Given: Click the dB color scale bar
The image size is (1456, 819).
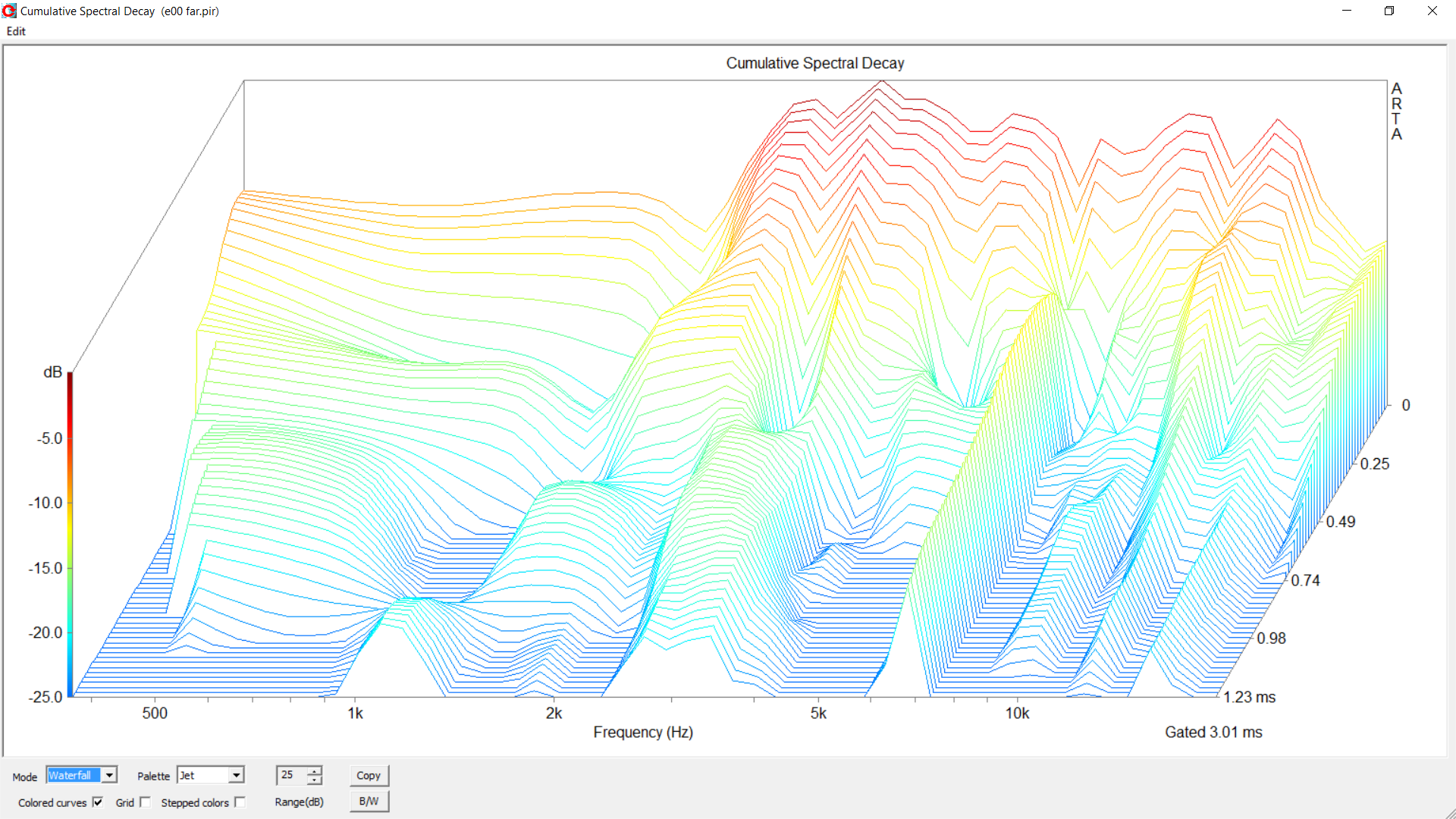Looking at the screenshot, I should (70, 534).
